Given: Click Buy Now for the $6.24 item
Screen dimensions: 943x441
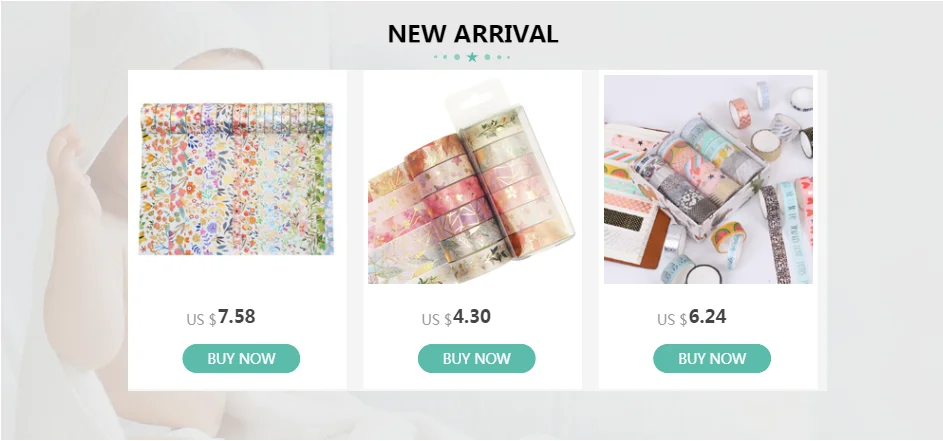Looking at the screenshot, I should click(x=712, y=359).
